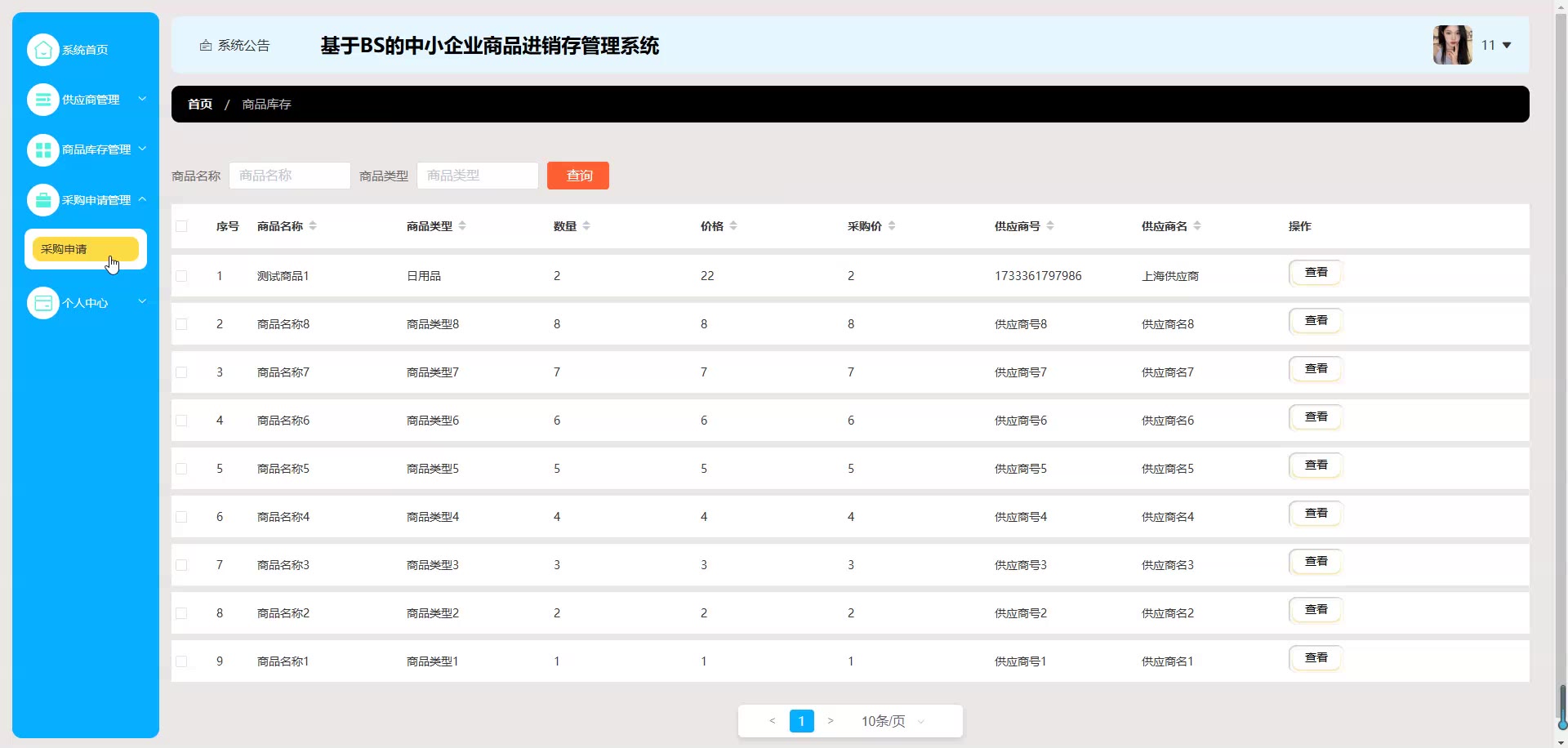The height and width of the screenshot is (748, 1568).
Task: Click 查看 for 商品名称5
Action: point(1316,465)
